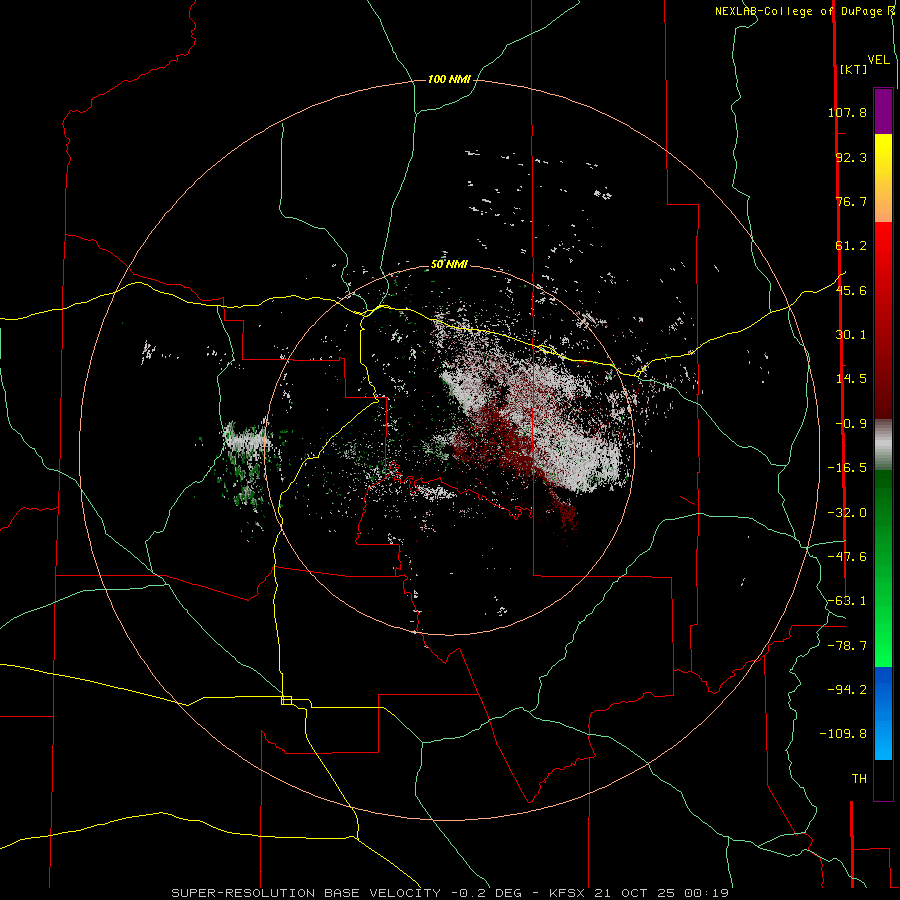Click the -94.2 velocity scale value

(847, 689)
